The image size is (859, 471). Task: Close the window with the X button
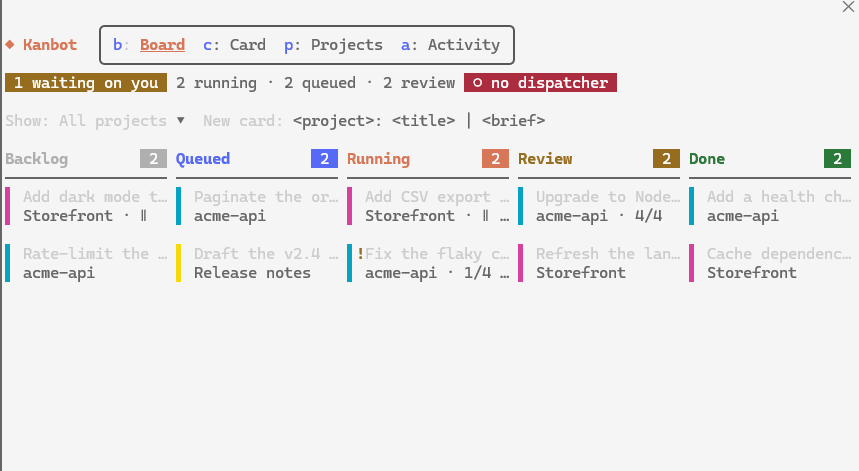(x=847, y=7)
